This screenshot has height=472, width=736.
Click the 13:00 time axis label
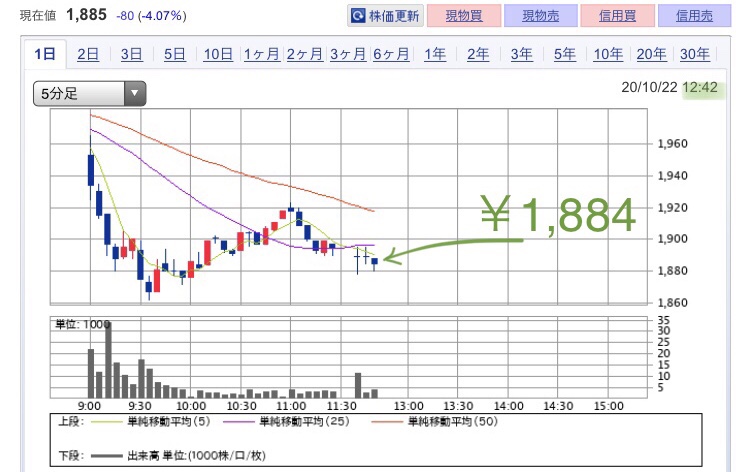[x=408, y=406]
